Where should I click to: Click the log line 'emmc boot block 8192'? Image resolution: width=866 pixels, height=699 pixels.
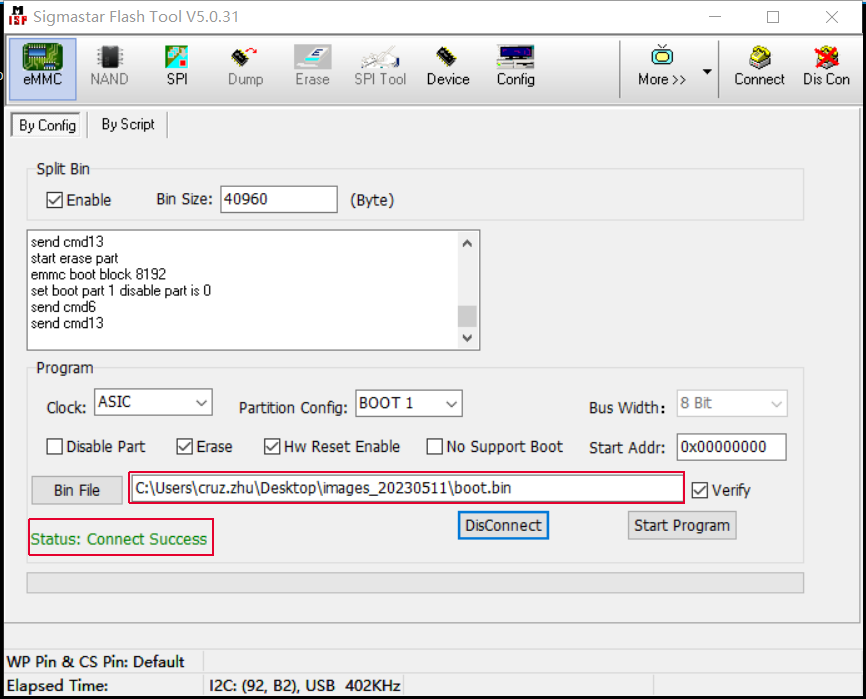click(98, 274)
